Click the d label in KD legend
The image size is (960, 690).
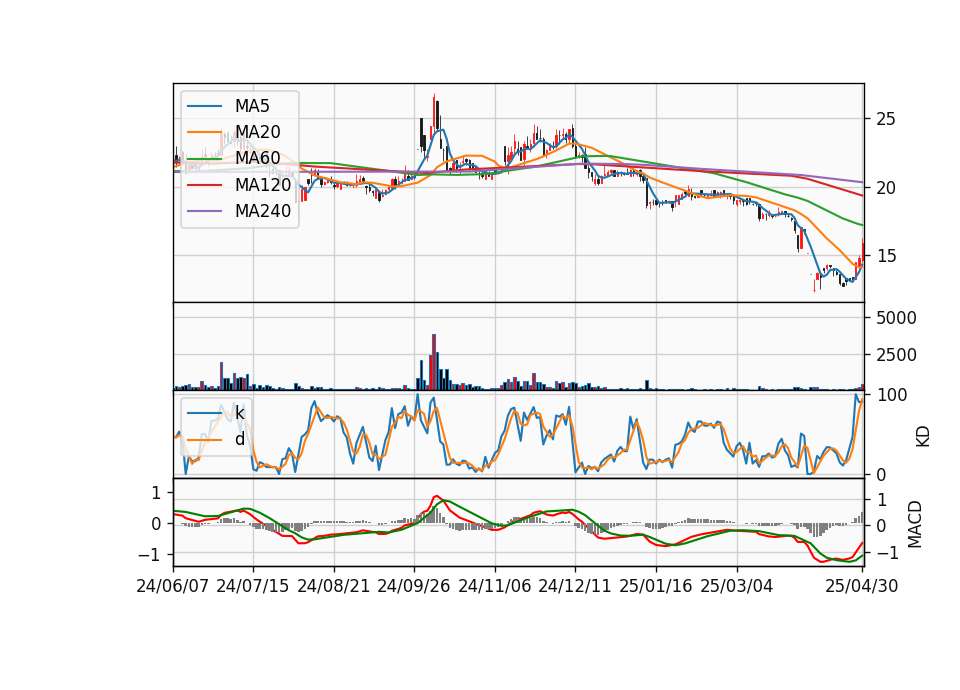click(x=239, y=438)
